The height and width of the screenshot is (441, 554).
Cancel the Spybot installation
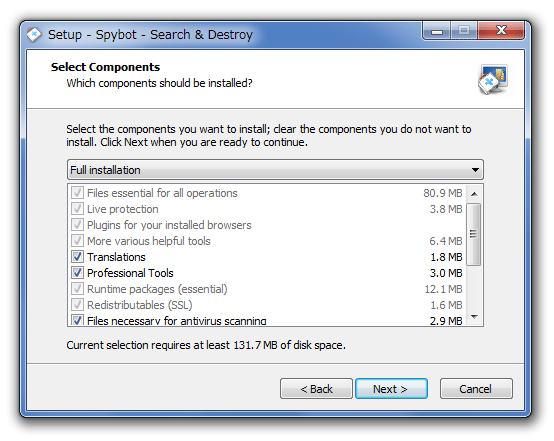476,389
